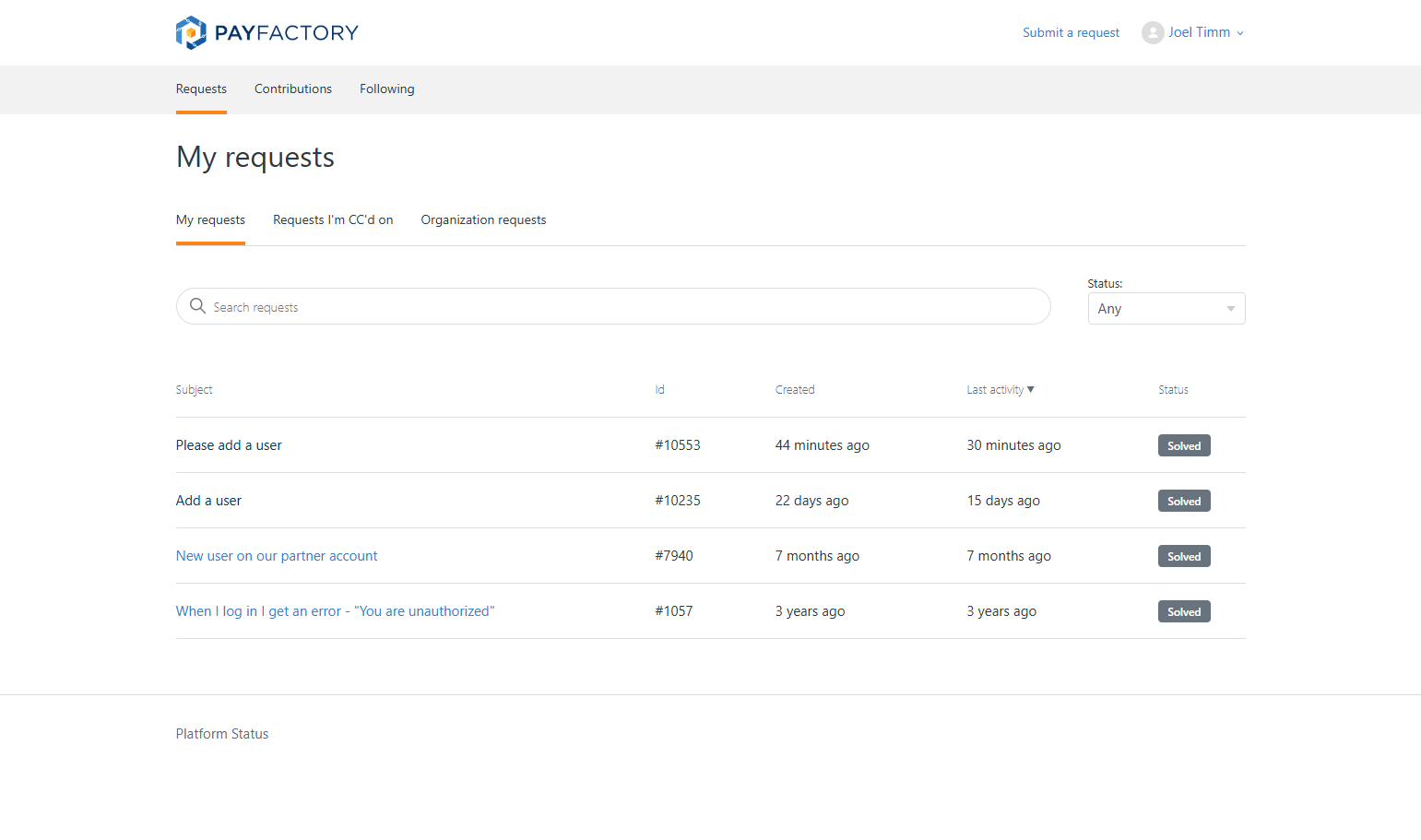Click the Subject column header

click(x=194, y=390)
